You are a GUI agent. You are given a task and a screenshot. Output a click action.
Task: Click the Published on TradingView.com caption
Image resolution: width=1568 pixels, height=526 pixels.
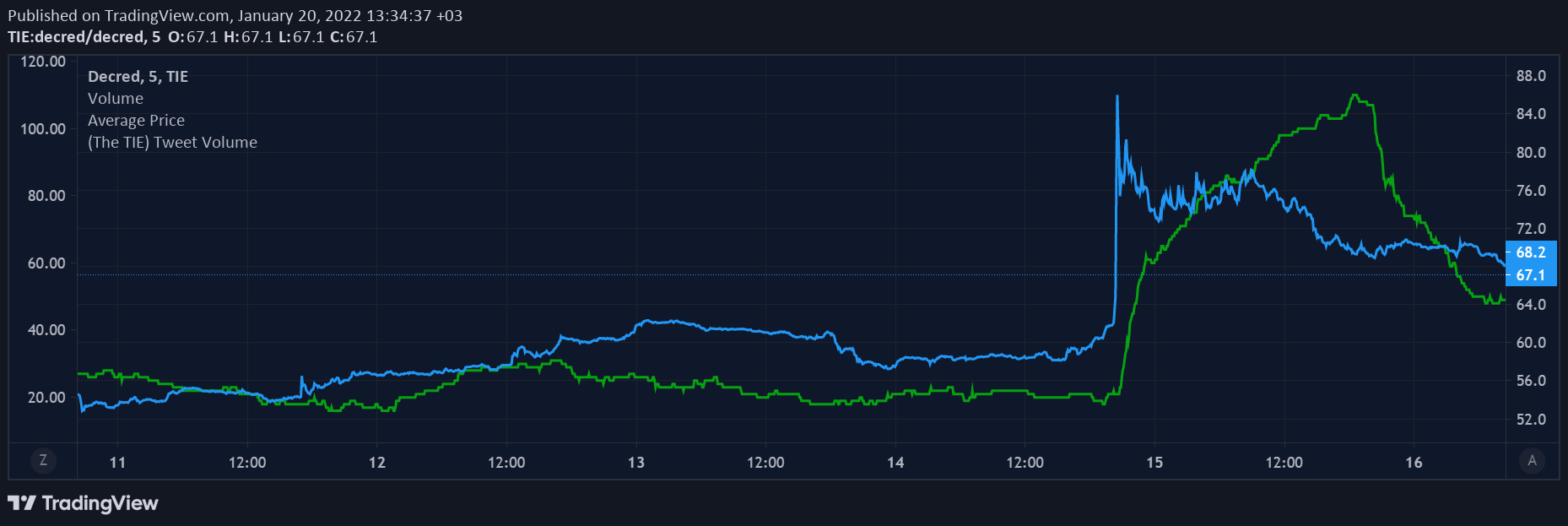coord(235,15)
